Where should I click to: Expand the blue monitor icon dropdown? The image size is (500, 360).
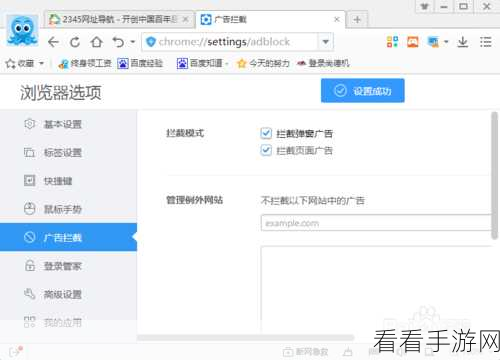(x=446, y=42)
